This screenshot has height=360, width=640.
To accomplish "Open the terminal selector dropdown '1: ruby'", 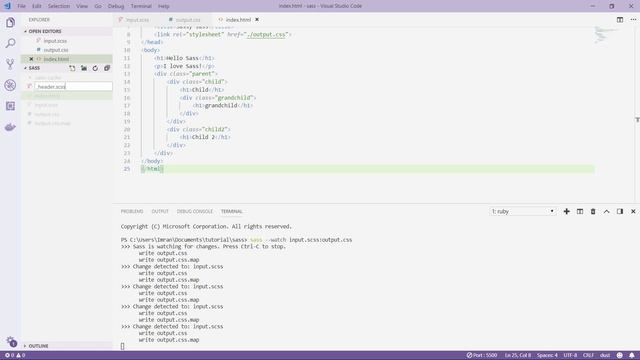I will tap(522, 211).
